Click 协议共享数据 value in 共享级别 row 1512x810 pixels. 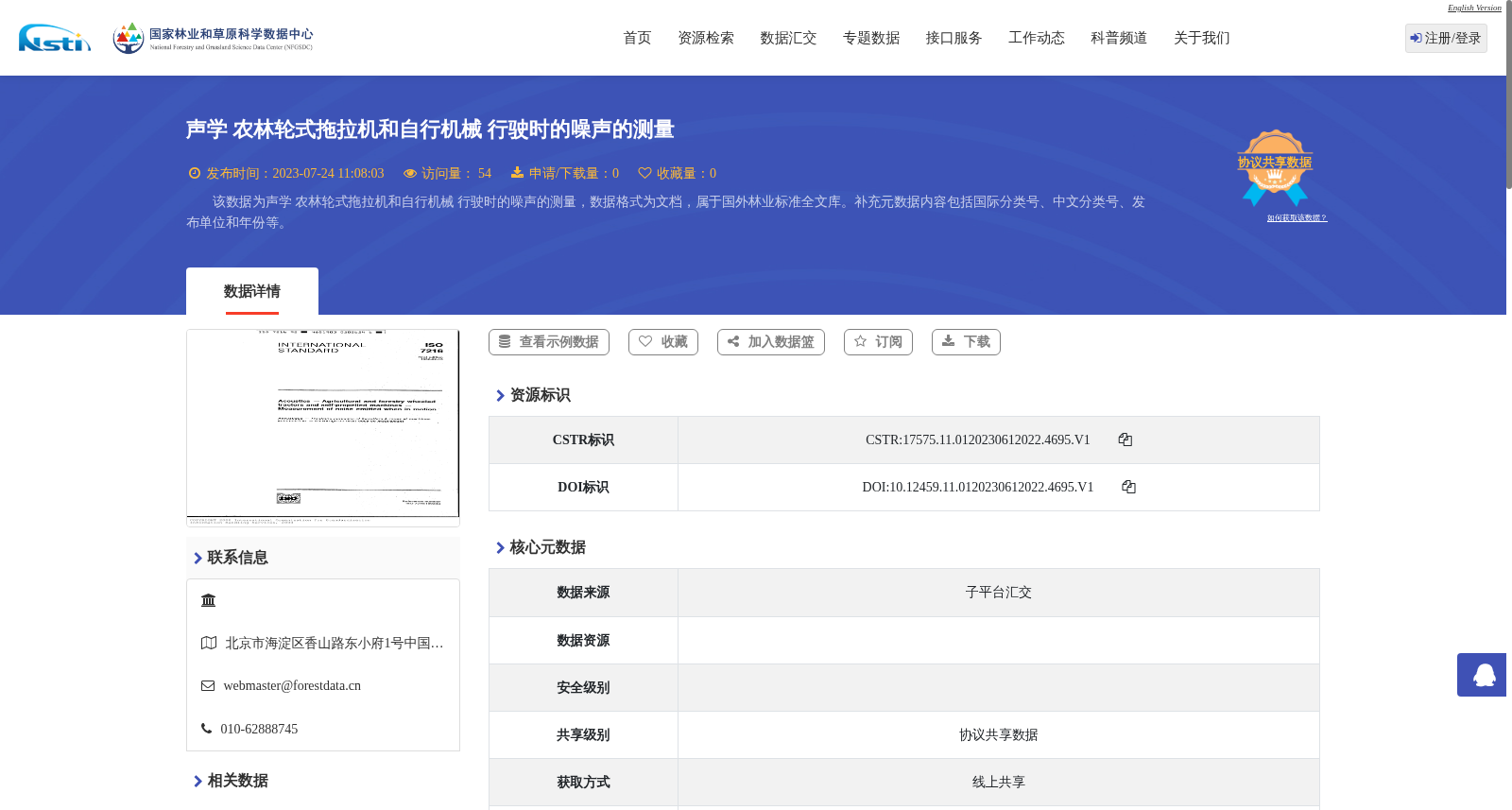pyautogui.click(x=999, y=735)
